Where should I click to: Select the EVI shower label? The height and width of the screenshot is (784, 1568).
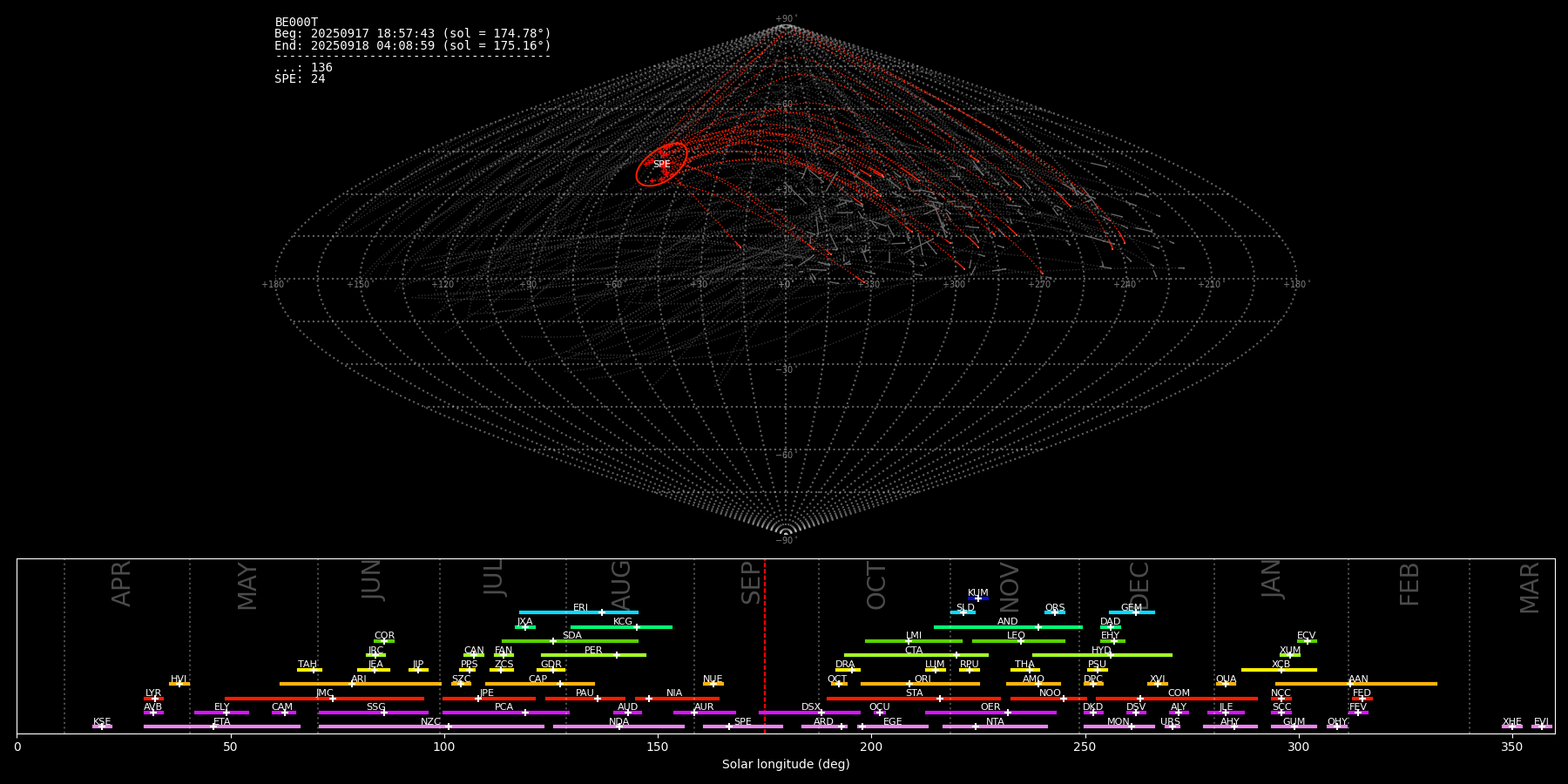coord(1541,722)
